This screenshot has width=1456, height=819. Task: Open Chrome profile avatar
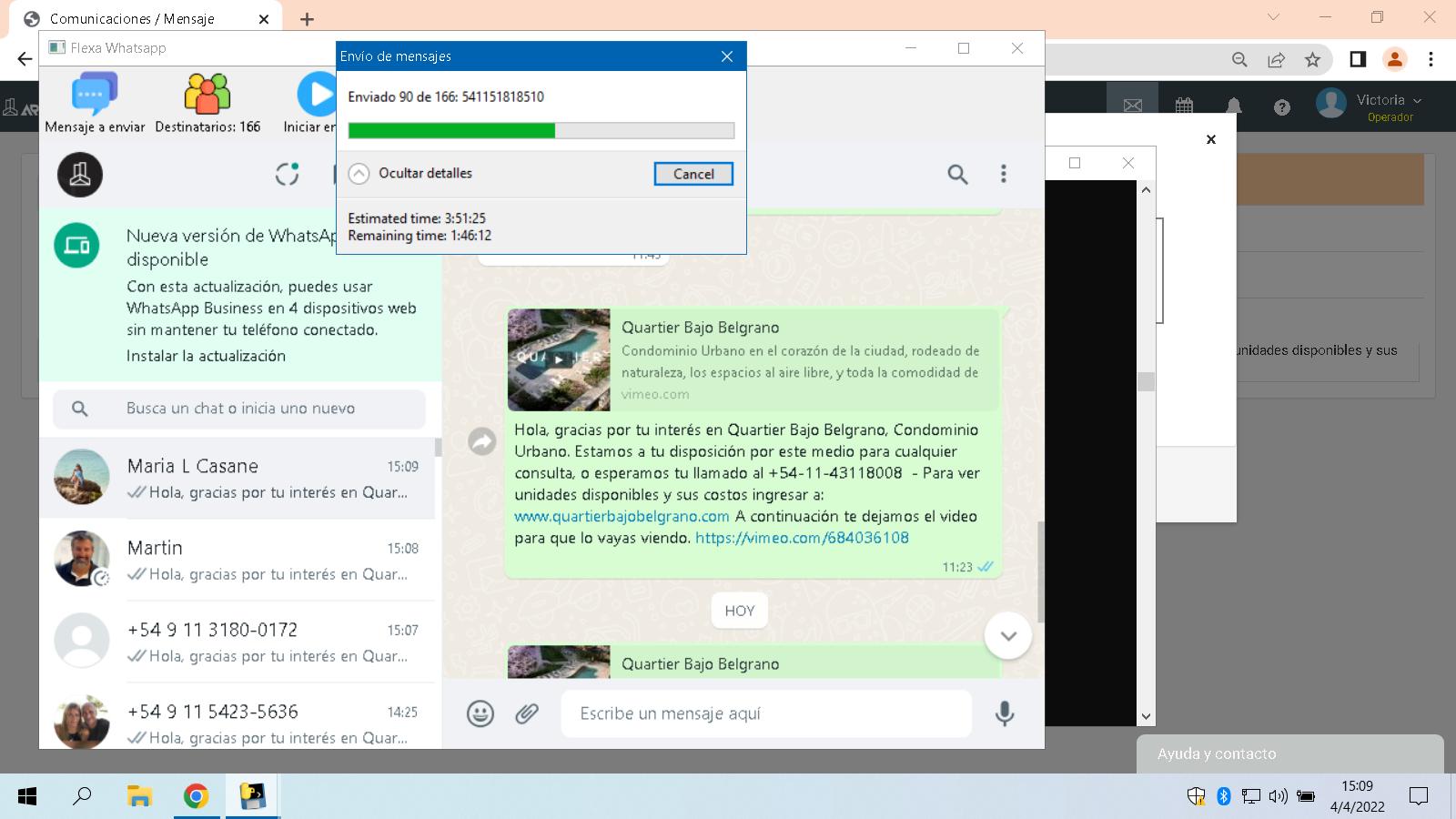click(1394, 59)
